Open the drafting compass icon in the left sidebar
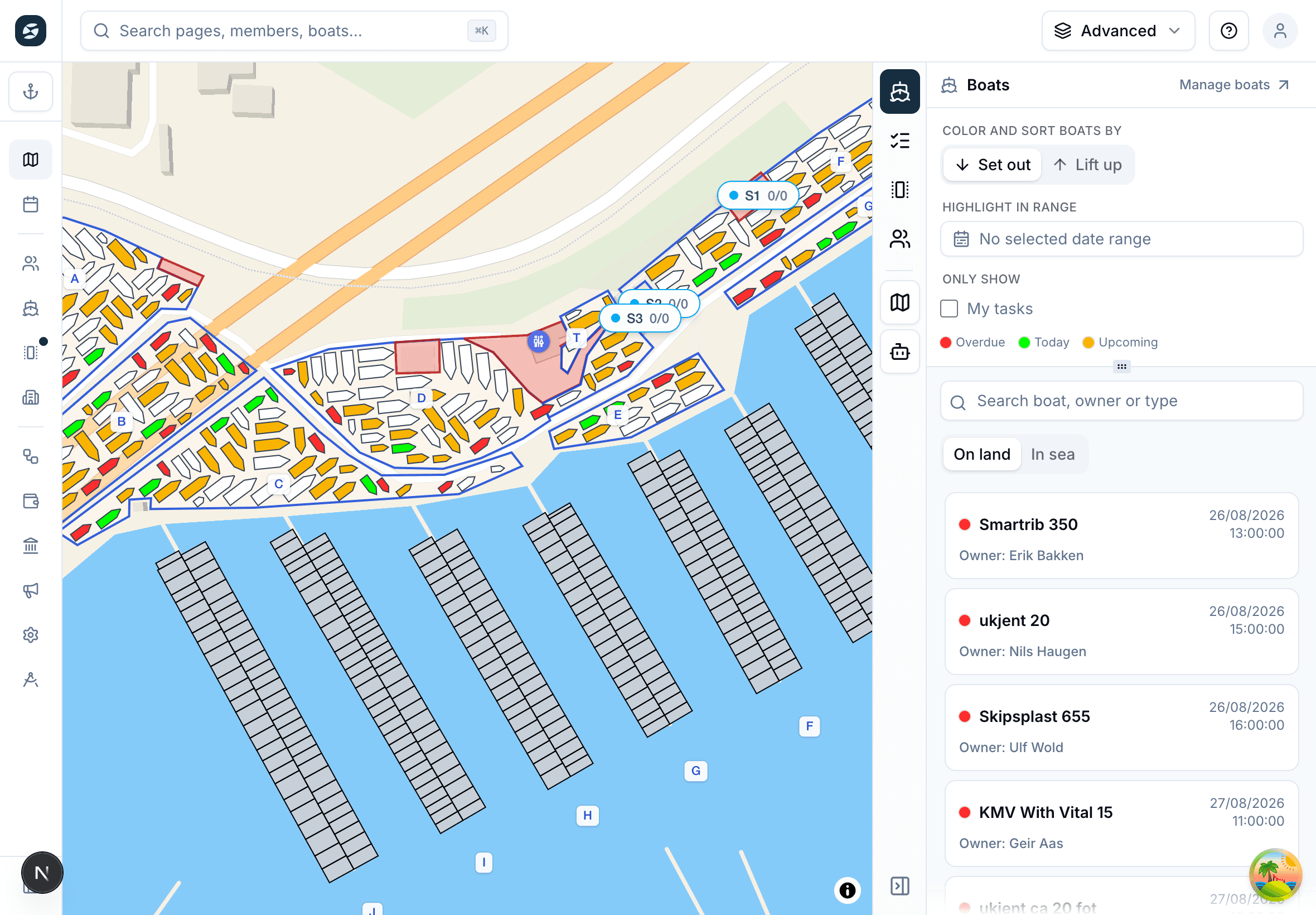This screenshot has height=915, width=1316. click(30, 680)
